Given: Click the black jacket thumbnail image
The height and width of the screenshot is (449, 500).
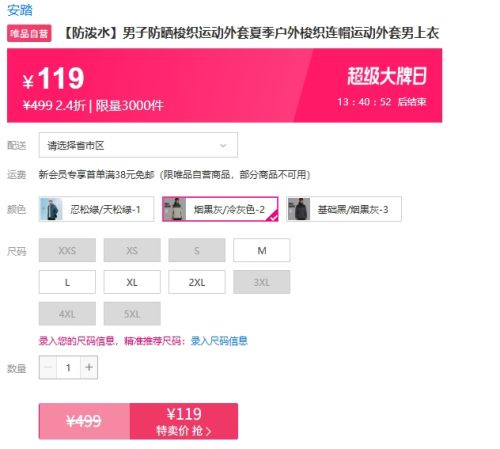Looking at the screenshot, I should pyautogui.click(x=299, y=209).
